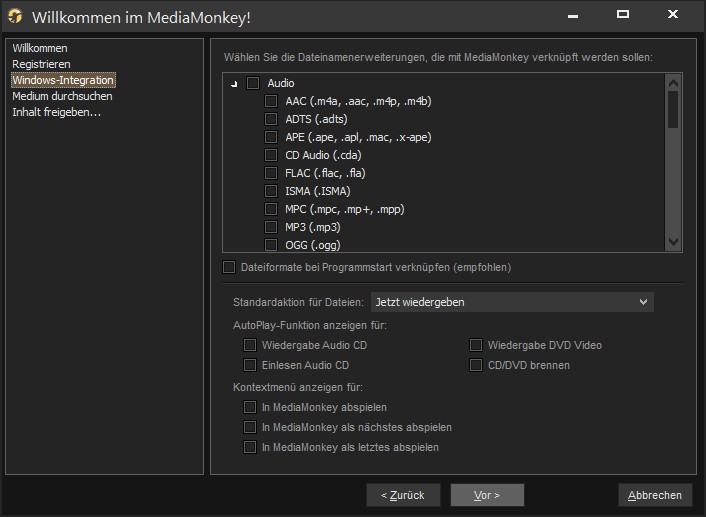This screenshot has width=706, height=517.
Task: Check the Audio group checkbox
Action: pos(253,83)
